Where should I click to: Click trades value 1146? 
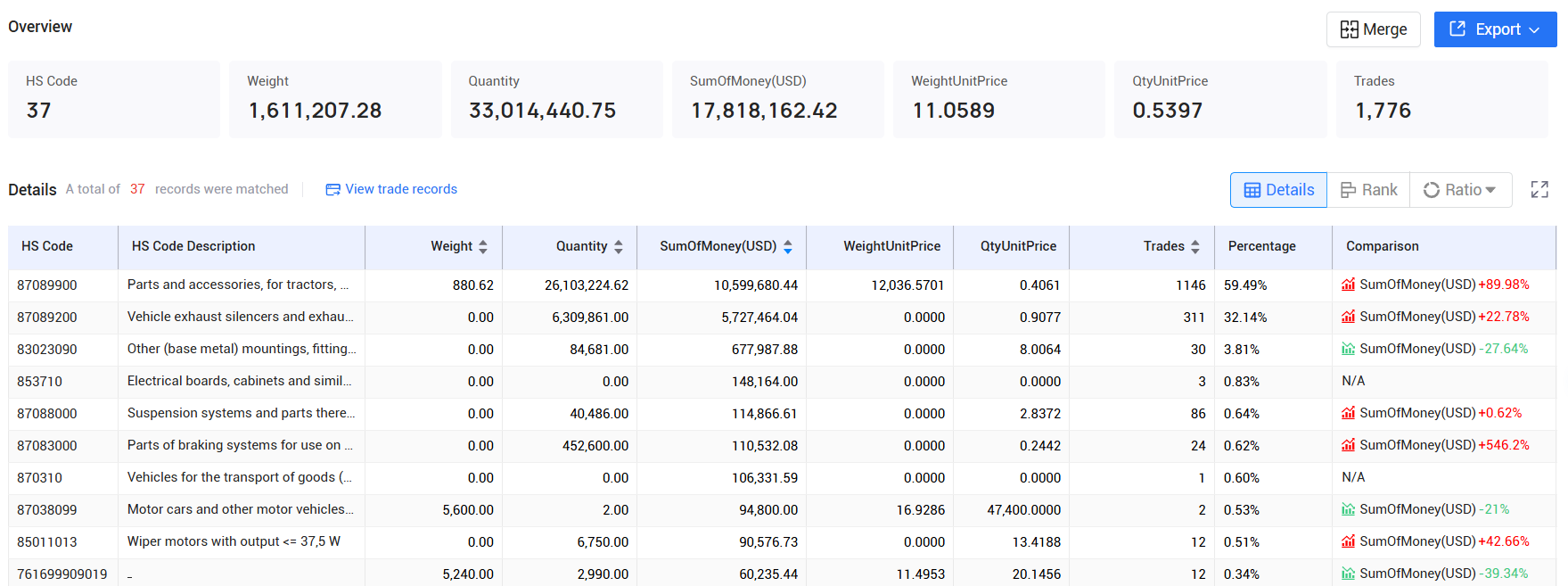click(x=1191, y=285)
